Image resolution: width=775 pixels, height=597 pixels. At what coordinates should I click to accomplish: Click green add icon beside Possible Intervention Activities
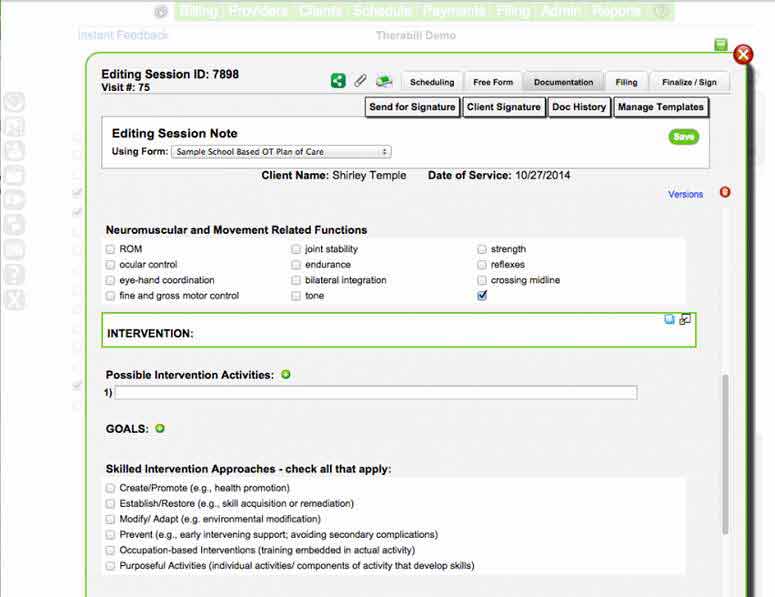pyautogui.click(x=286, y=375)
